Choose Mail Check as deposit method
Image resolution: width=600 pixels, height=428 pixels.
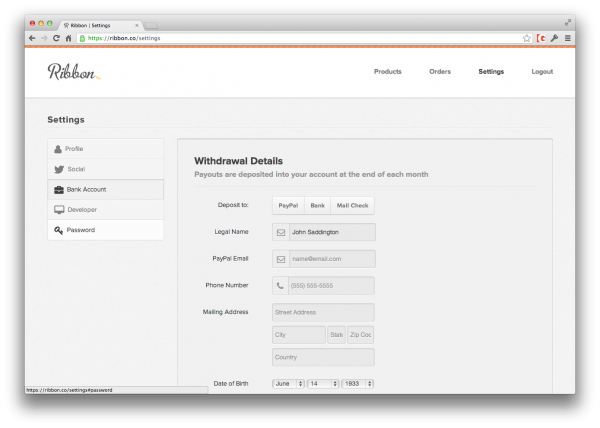point(352,205)
